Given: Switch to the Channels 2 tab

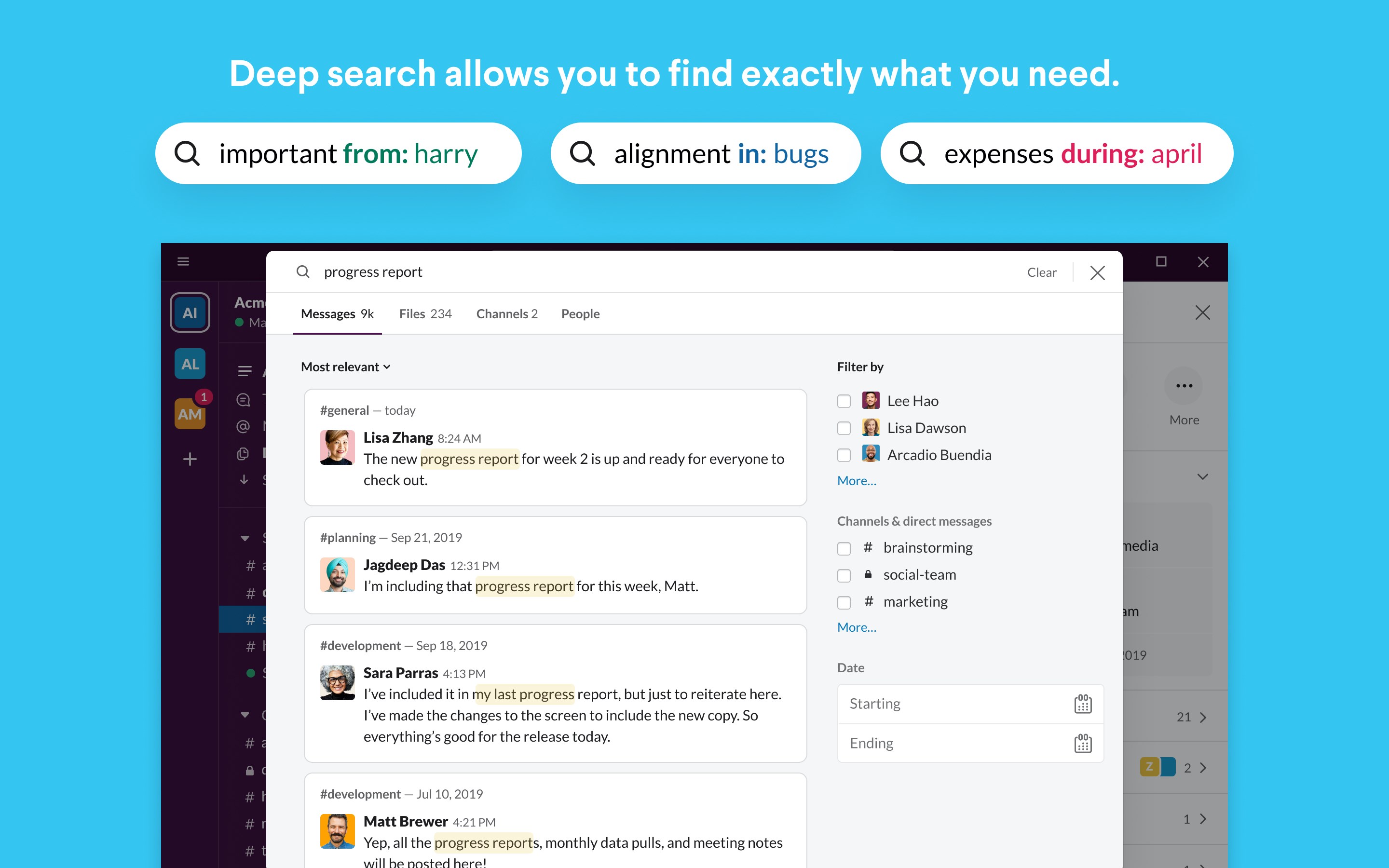Looking at the screenshot, I should (x=506, y=313).
